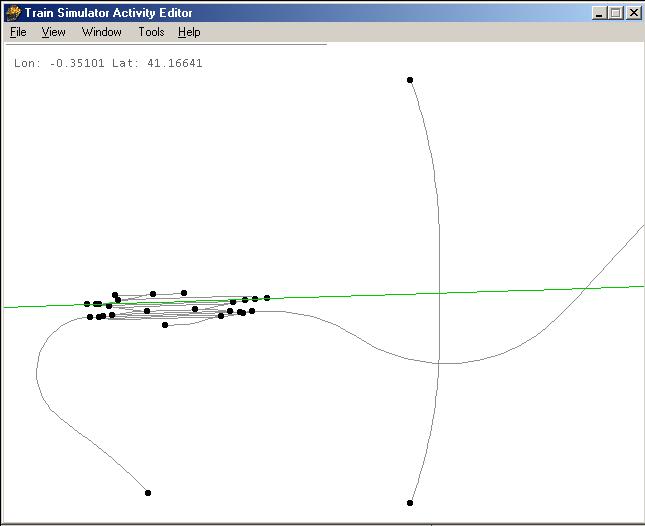Click the Train Simulator Activity Editor title bar
645x526 pixels.
pos(300,13)
